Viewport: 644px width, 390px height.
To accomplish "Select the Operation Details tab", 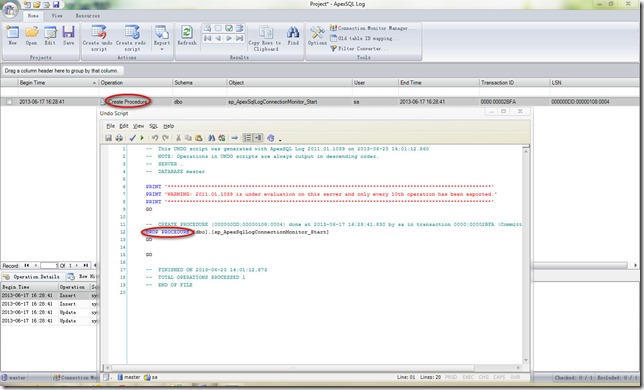I will pyautogui.click(x=32, y=277).
